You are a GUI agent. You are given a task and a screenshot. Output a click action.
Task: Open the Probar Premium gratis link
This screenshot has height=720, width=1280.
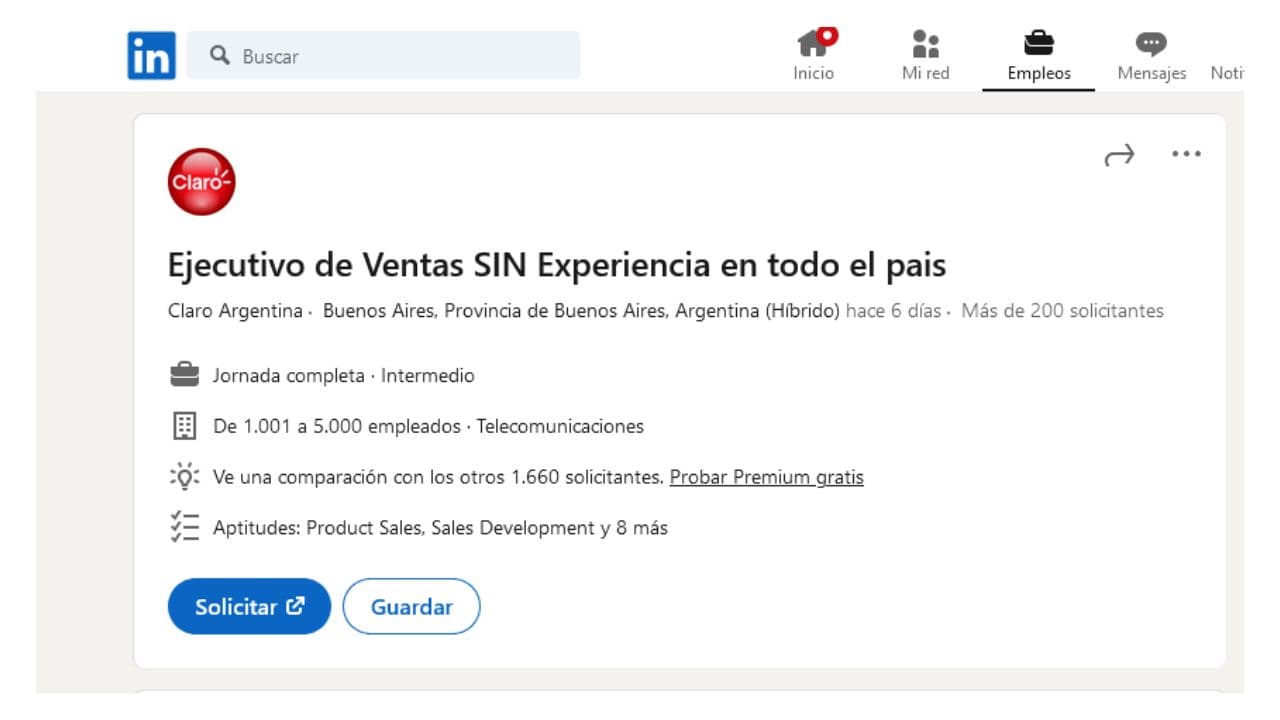[x=767, y=477]
